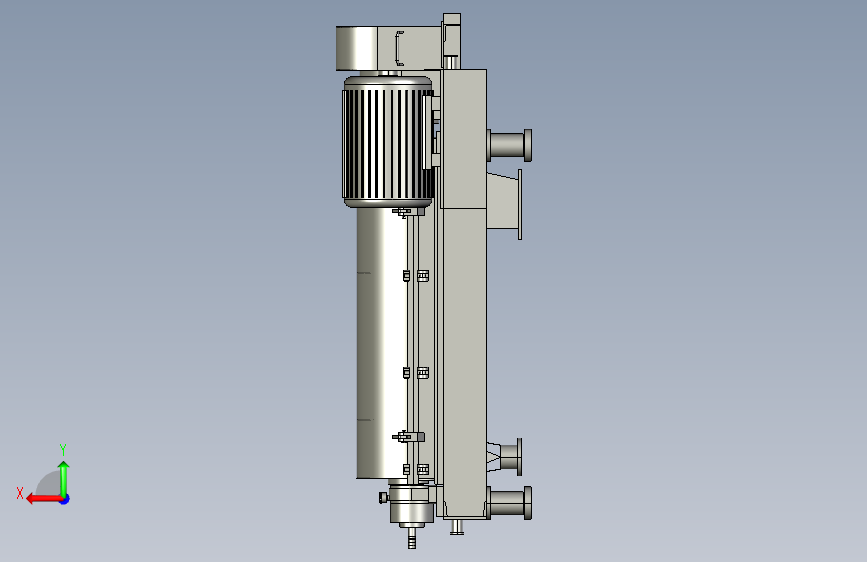Viewport: 867px width, 562px height.
Task: Click the green "Y" label of the triad
Action: pyautogui.click(x=63, y=449)
